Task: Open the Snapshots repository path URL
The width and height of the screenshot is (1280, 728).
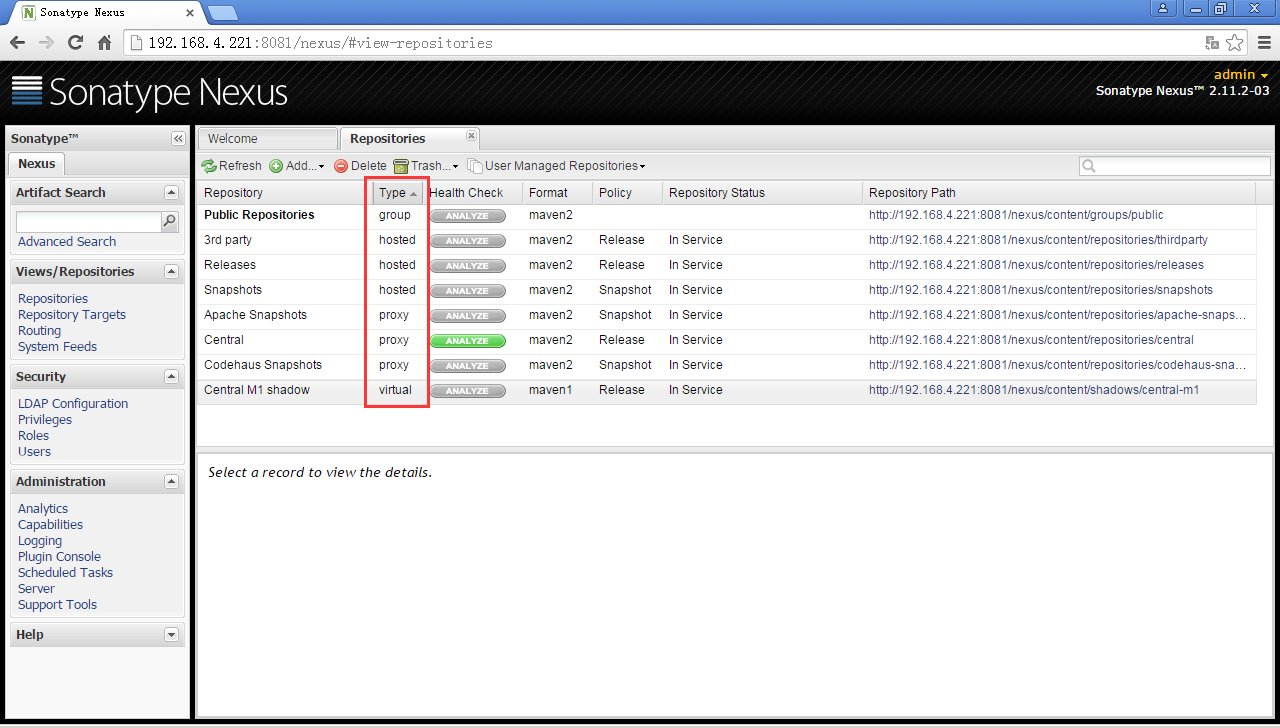Action: pyautogui.click(x=1041, y=290)
